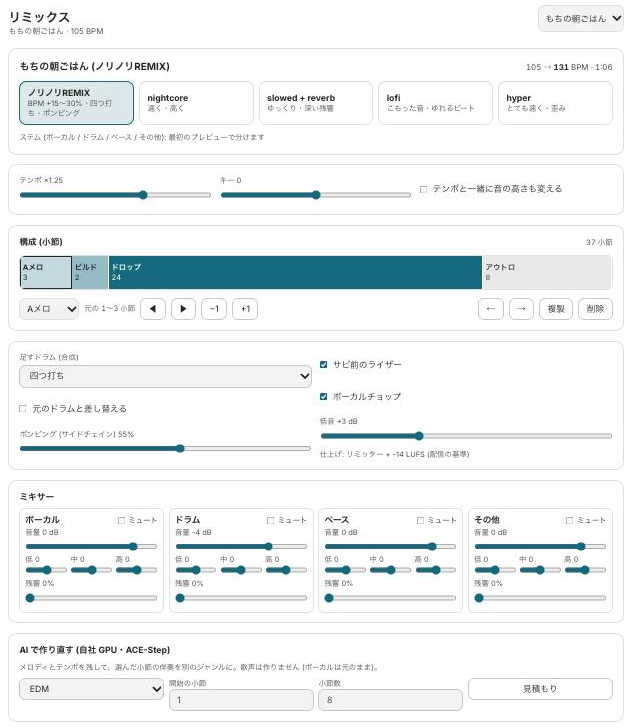Screen dimensions: 633x728
Task: Click the +1 bar increment button
Action: pyautogui.click(x=245, y=309)
